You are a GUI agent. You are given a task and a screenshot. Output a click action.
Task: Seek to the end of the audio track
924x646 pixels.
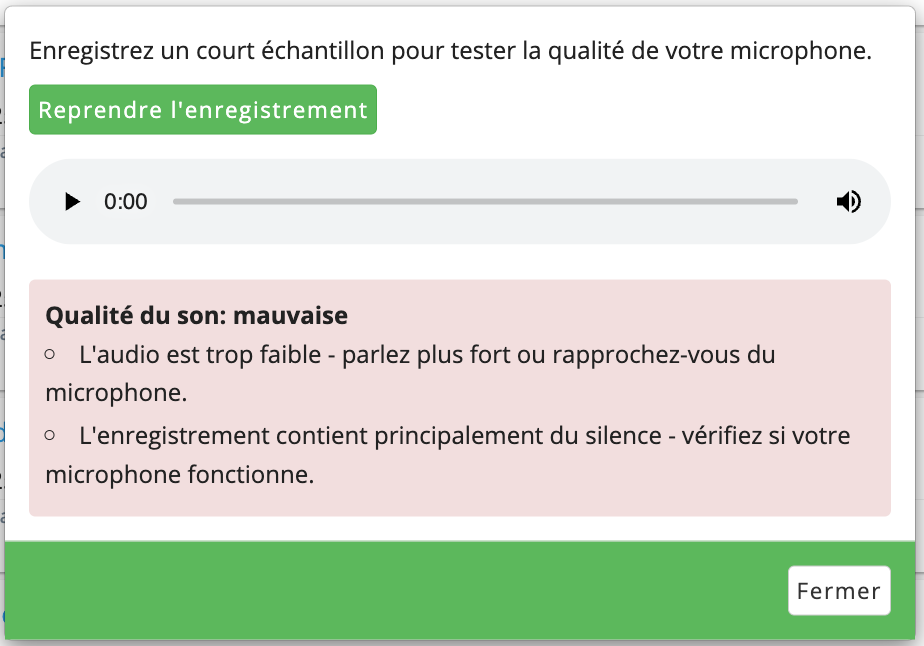(796, 202)
